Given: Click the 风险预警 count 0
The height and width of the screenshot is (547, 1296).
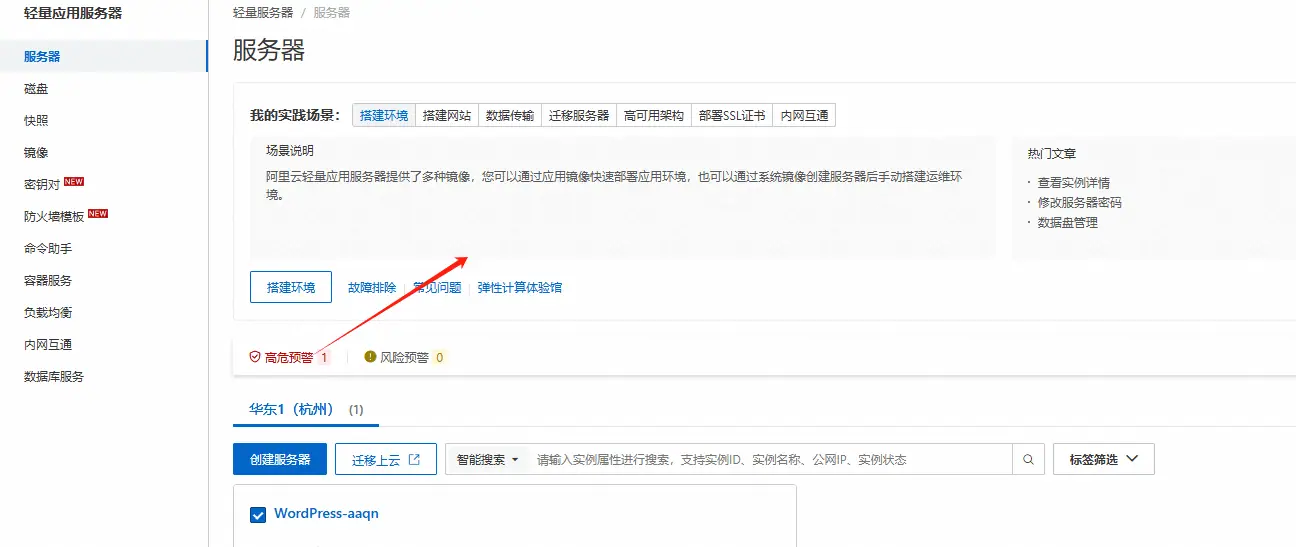Looking at the screenshot, I should tap(439, 357).
